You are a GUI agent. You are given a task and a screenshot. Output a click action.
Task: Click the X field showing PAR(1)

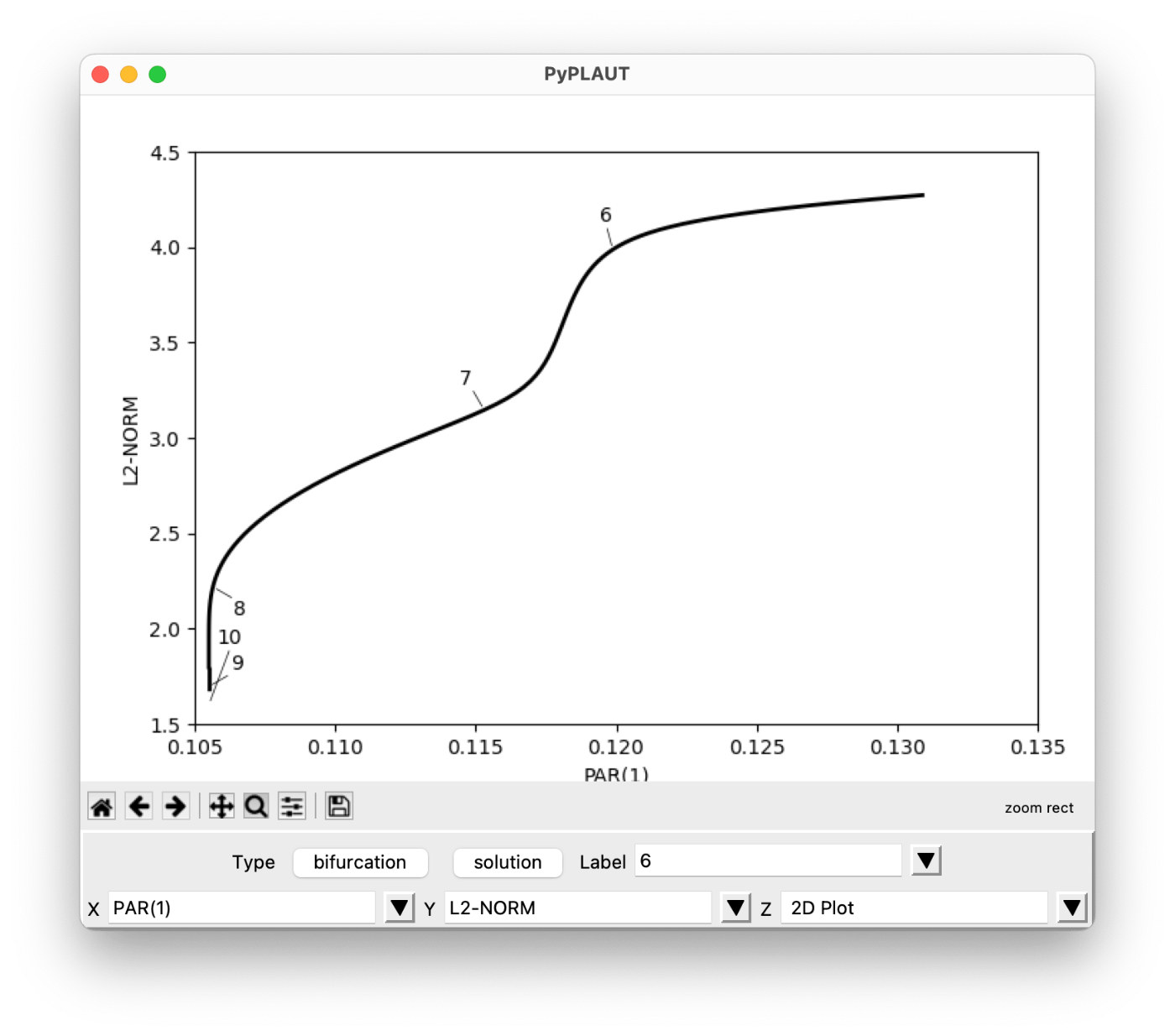coord(242,908)
